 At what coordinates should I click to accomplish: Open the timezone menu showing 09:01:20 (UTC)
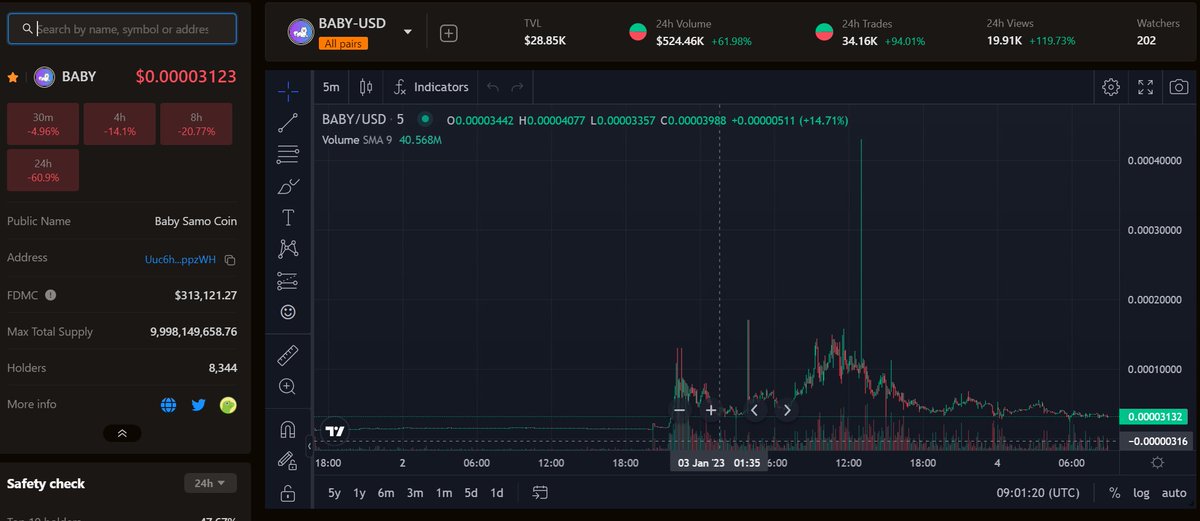tap(1038, 492)
